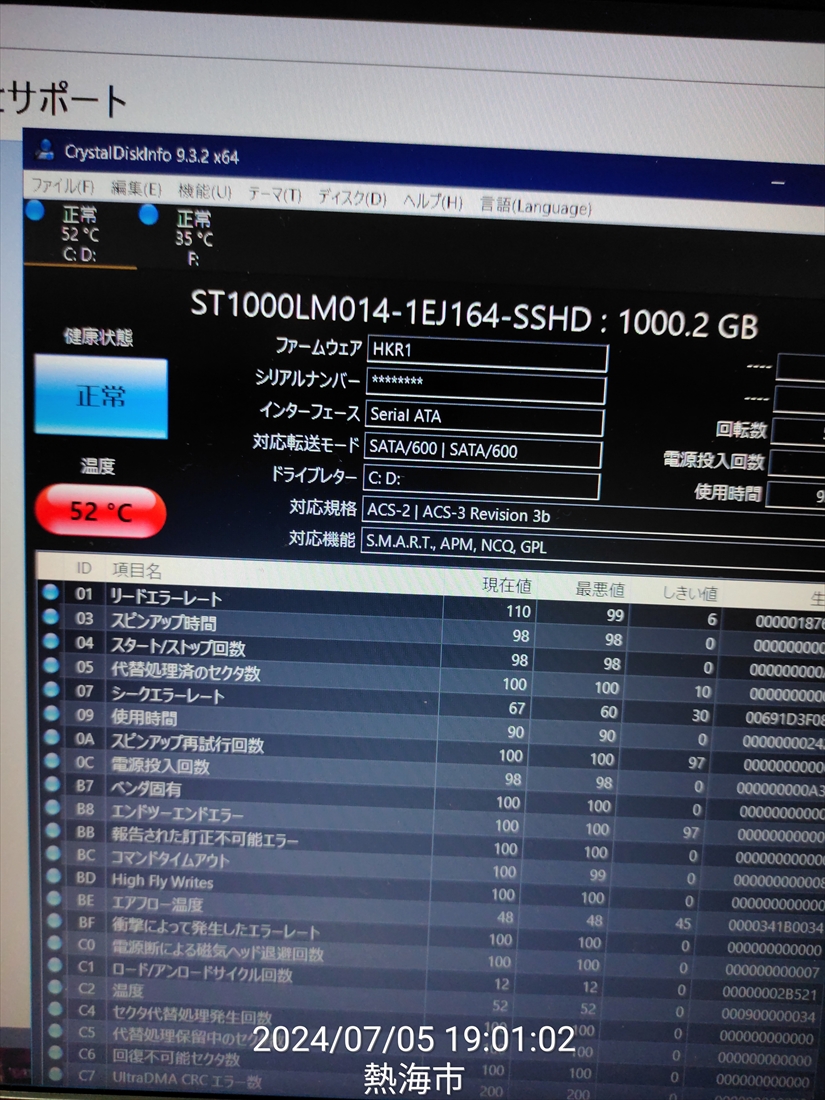Minimize the CrystalDiskInfo window
Screen dimensions: 825x1100
click(x=777, y=183)
